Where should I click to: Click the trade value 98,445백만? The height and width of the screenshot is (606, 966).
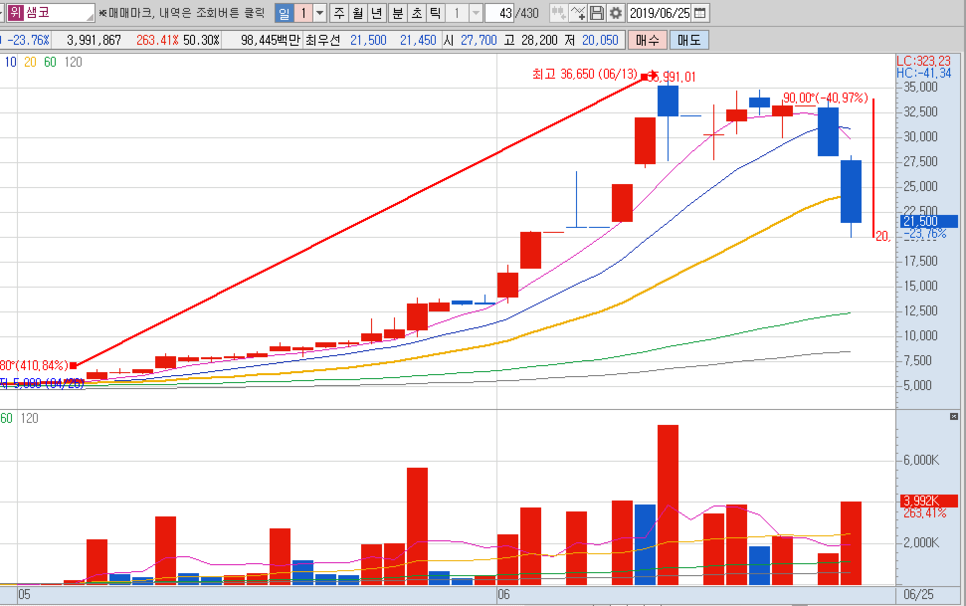click(x=270, y=40)
